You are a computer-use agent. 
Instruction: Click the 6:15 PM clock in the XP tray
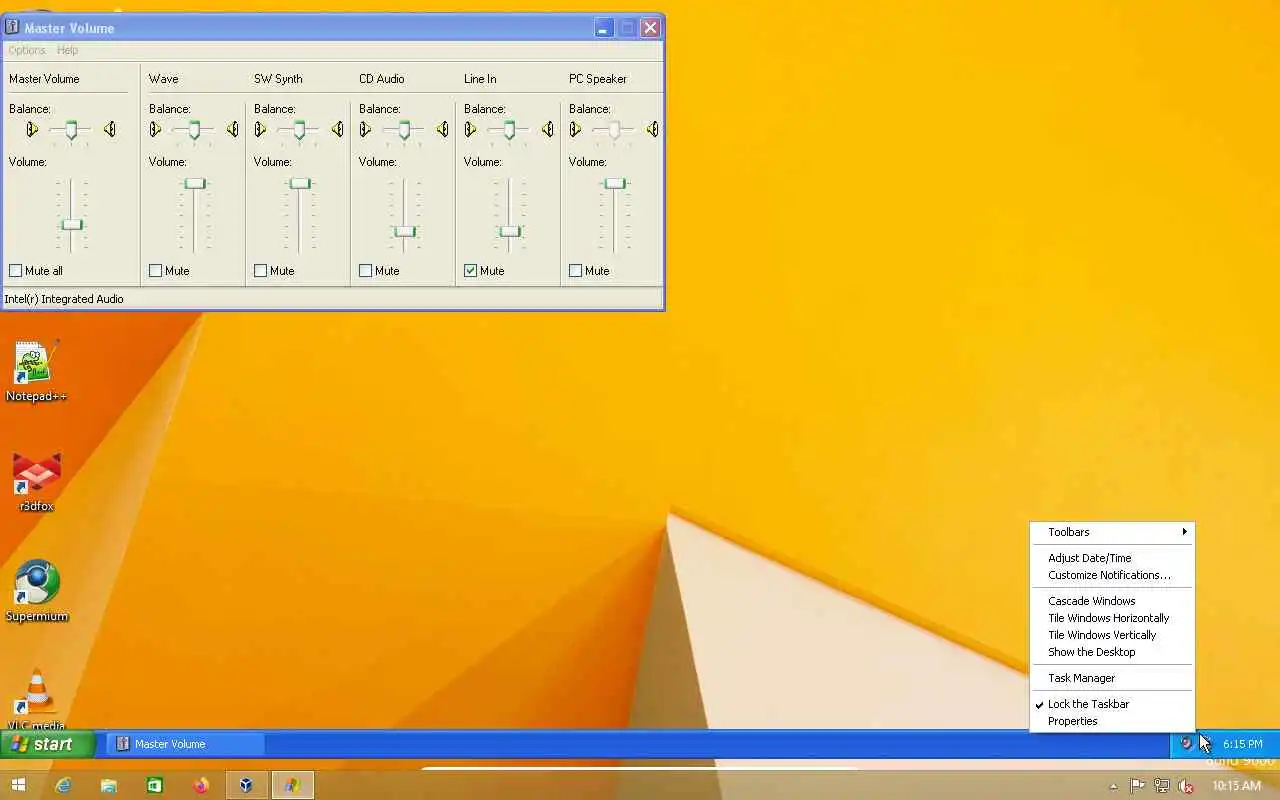1242,744
